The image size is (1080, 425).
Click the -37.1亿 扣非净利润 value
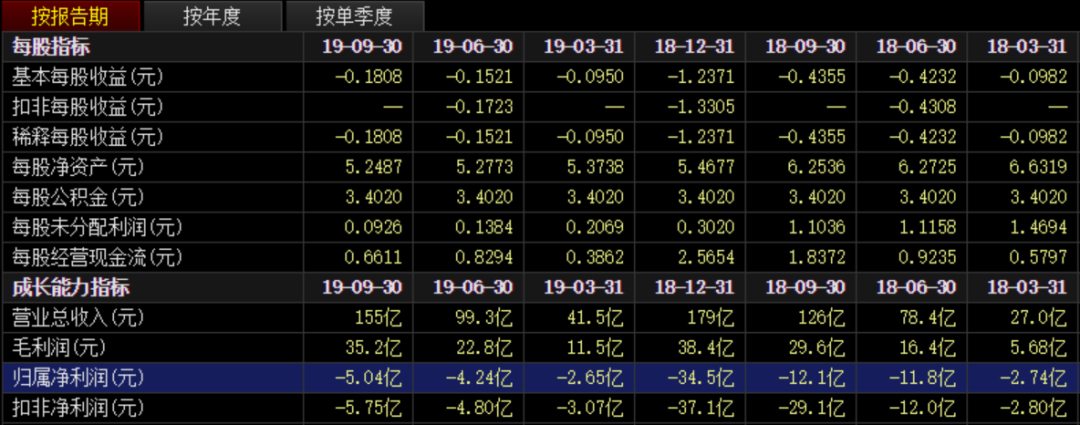tap(703, 408)
